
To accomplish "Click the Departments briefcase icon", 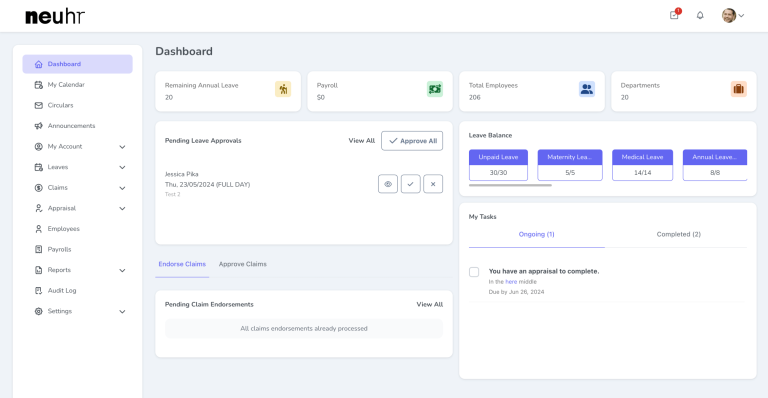I will [x=739, y=89].
